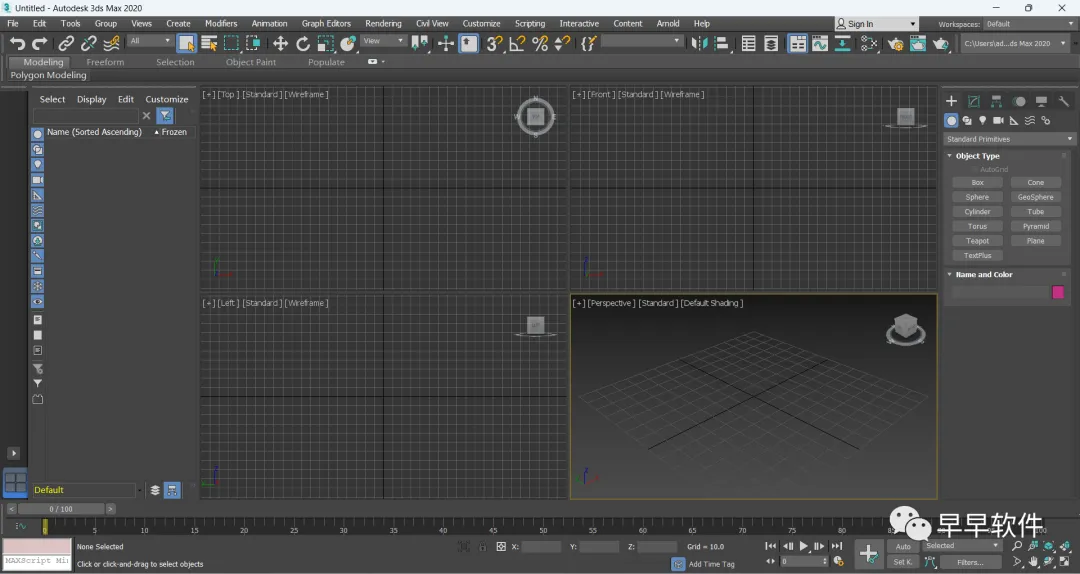Screen dimensions: 1080x574
Task: Click the Mirror tool icon
Action: click(x=699, y=43)
